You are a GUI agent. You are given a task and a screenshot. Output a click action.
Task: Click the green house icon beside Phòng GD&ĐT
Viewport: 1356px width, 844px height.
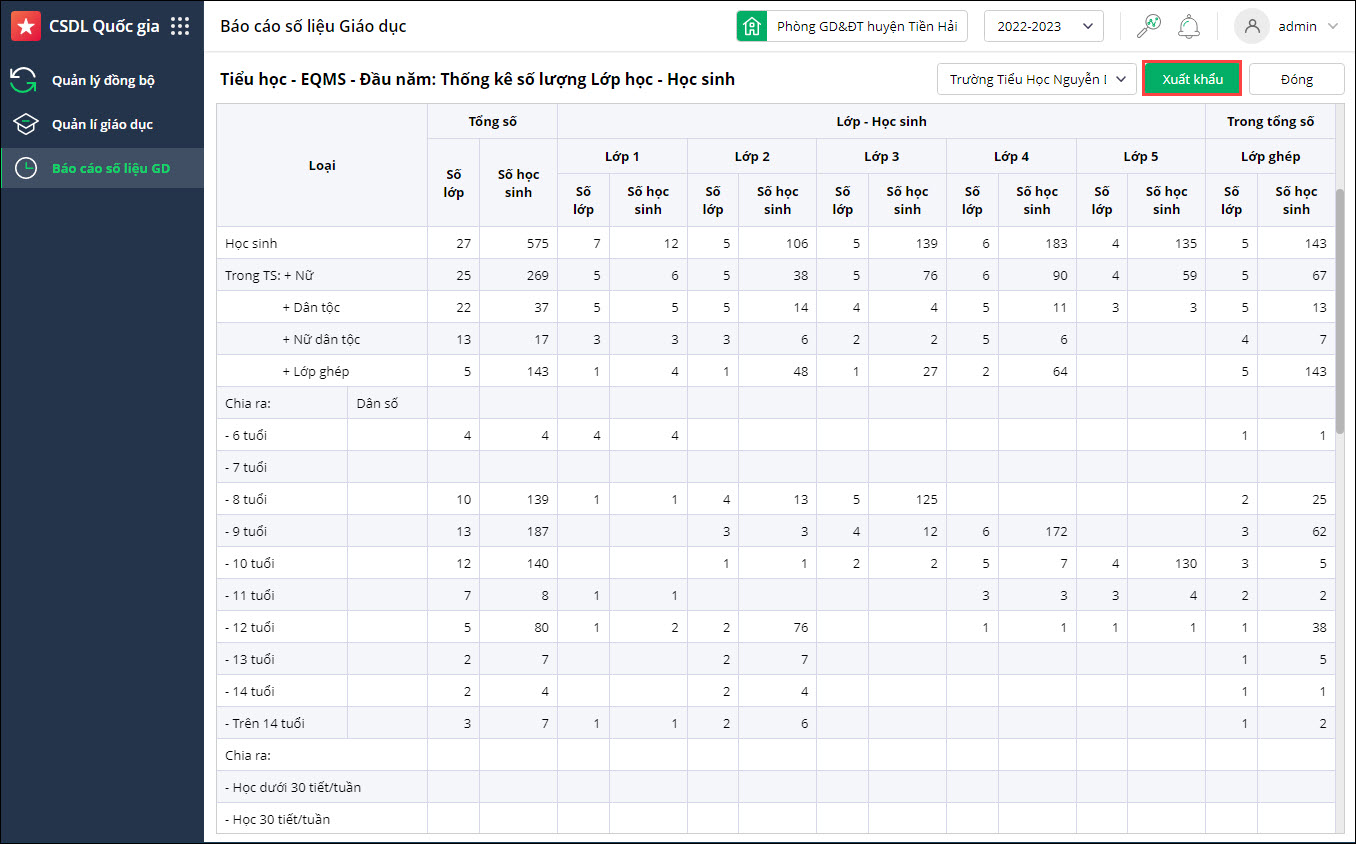(x=751, y=26)
